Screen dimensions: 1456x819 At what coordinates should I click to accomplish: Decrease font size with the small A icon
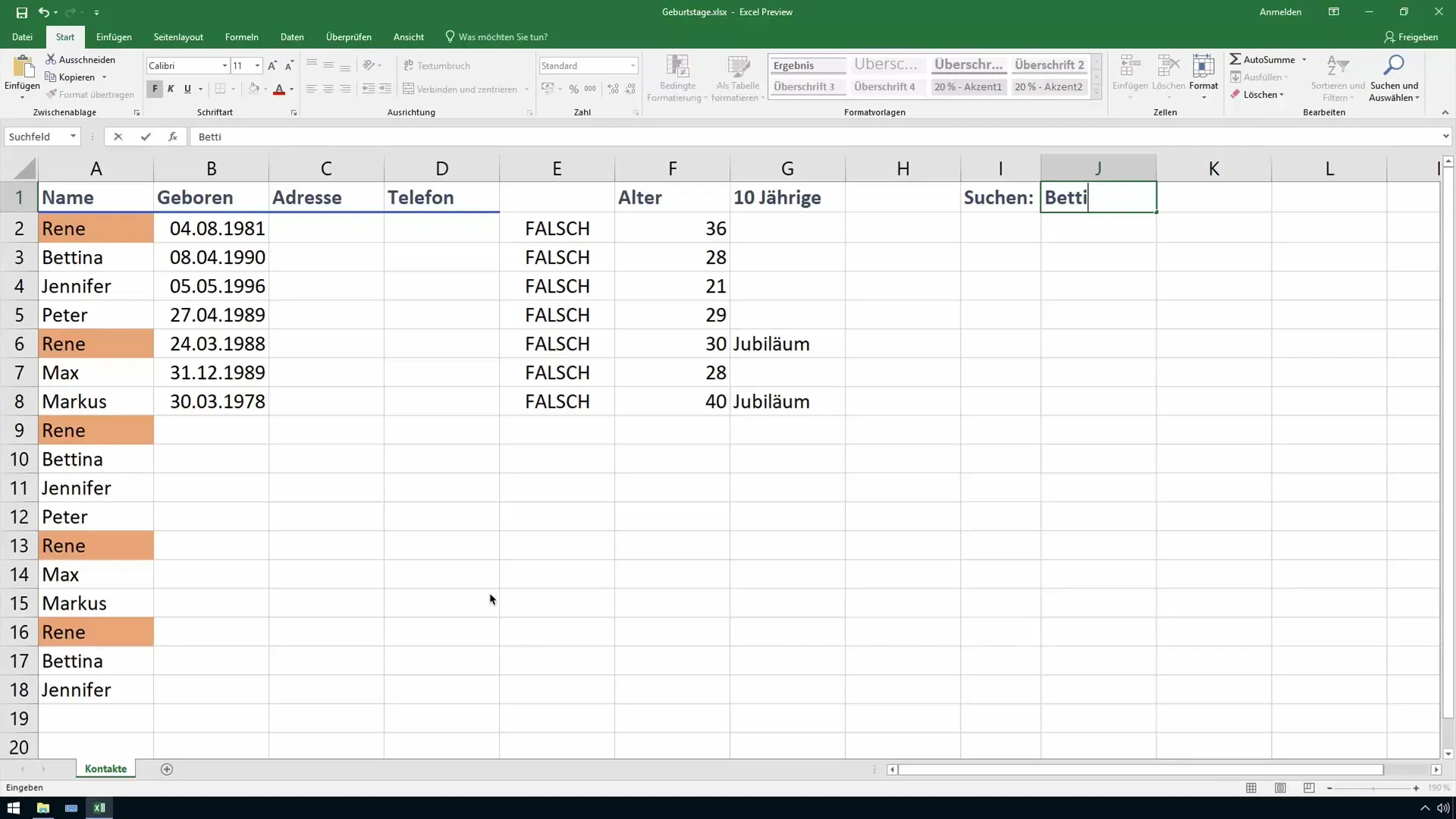pos(289,66)
